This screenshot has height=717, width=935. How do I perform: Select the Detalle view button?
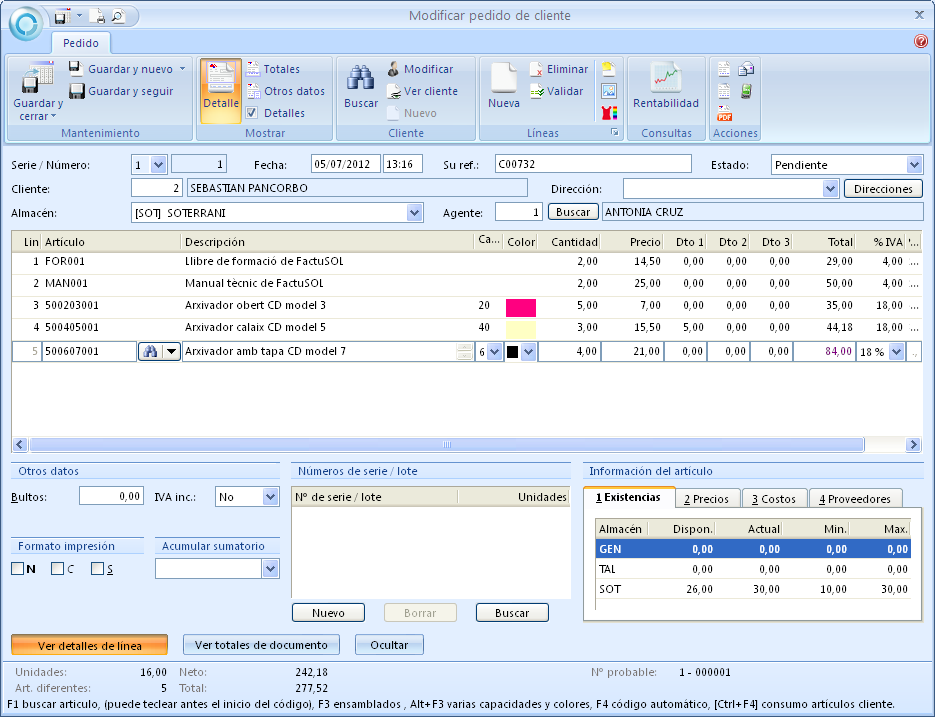click(x=220, y=89)
